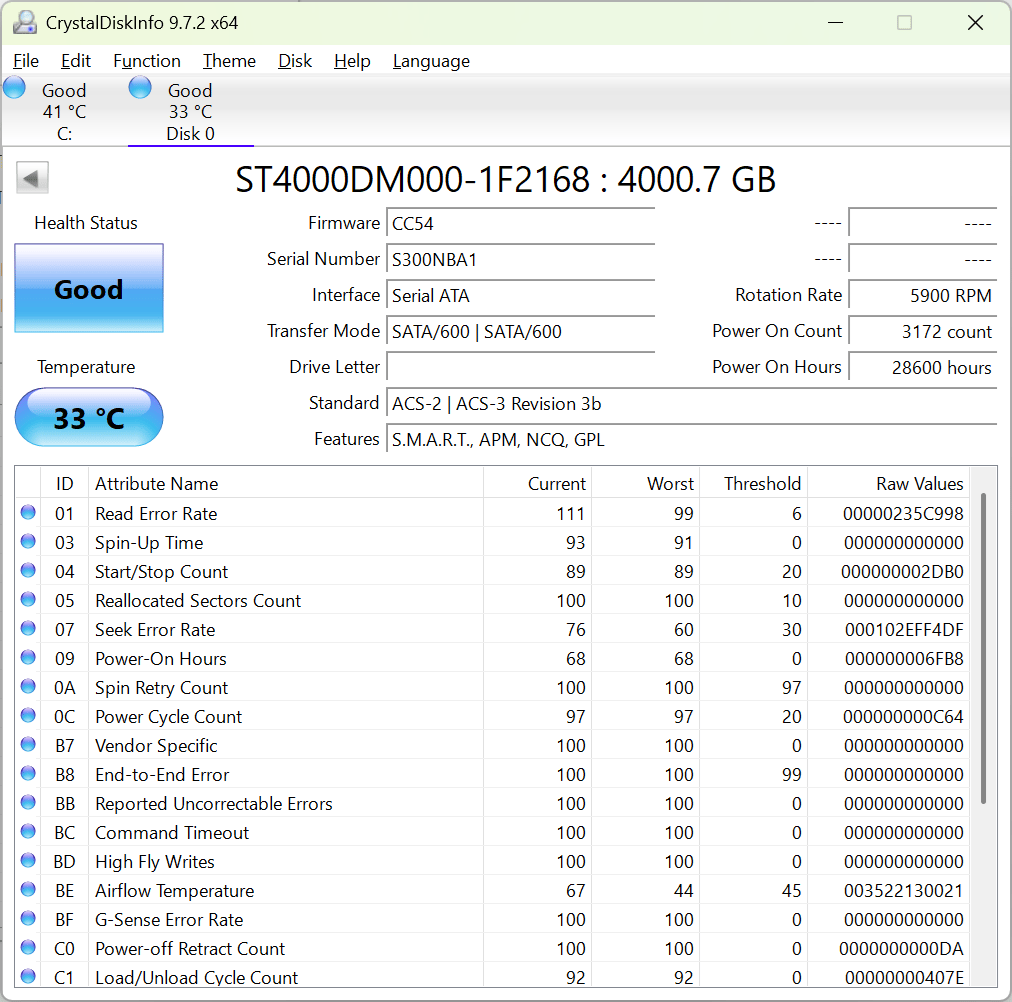Open the Disk menu
The width and height of the screenshot is (1012, 1002).
coord(295,61)
